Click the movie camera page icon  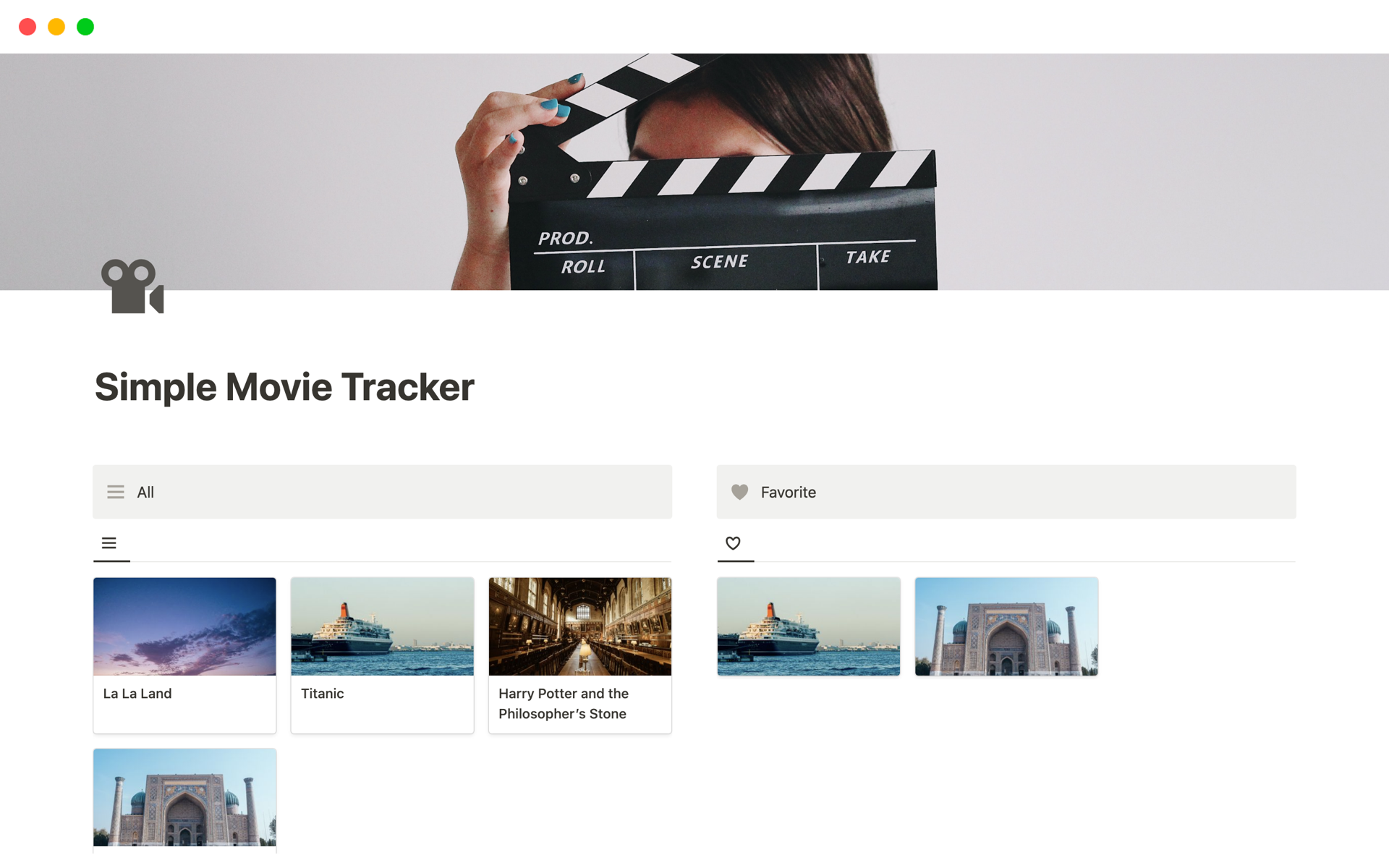click(x=132, y=286)
